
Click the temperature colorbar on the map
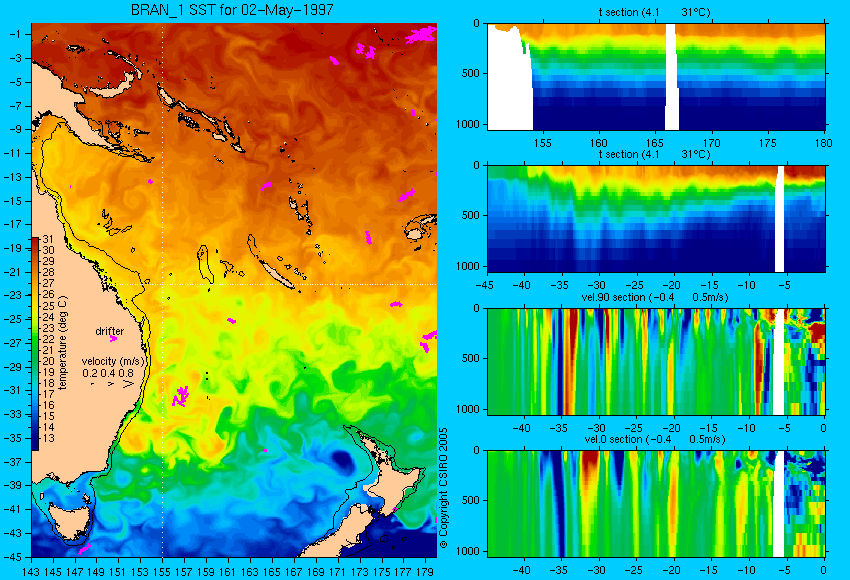pyautogui.click(x=35, y=344)
